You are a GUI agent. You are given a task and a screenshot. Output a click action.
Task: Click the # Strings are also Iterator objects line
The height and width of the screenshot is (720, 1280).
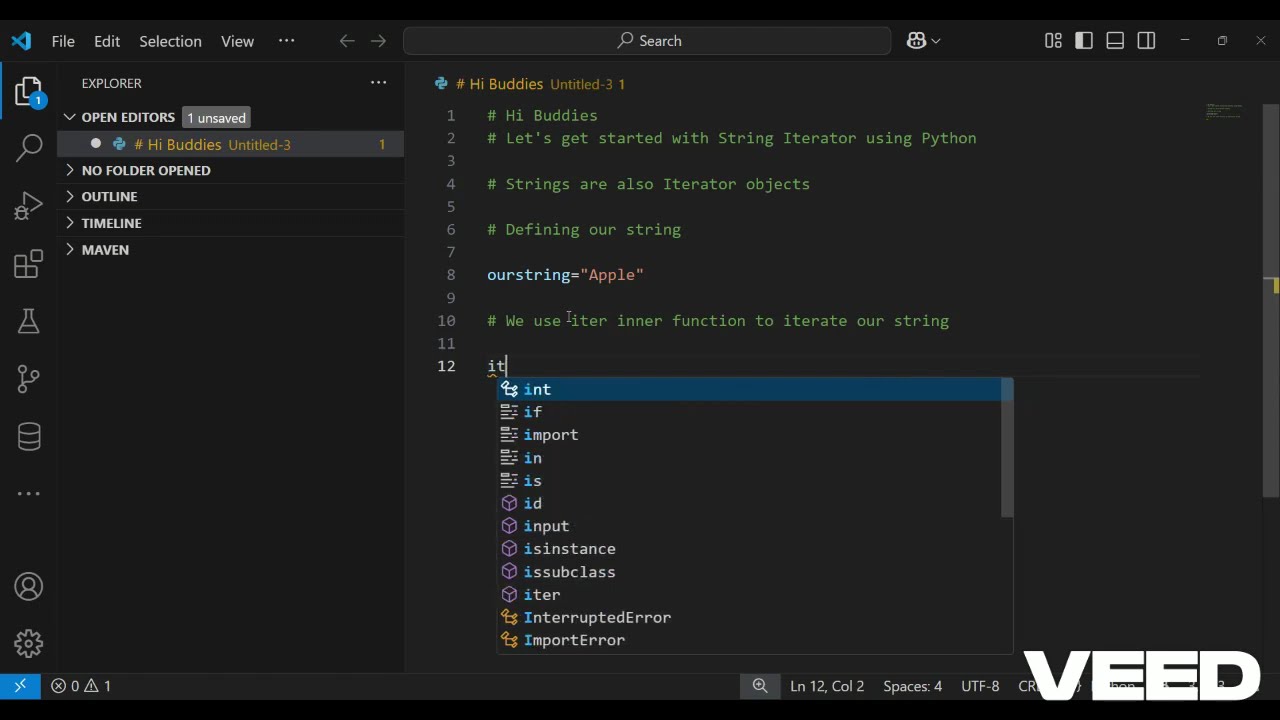pos(648,184)
